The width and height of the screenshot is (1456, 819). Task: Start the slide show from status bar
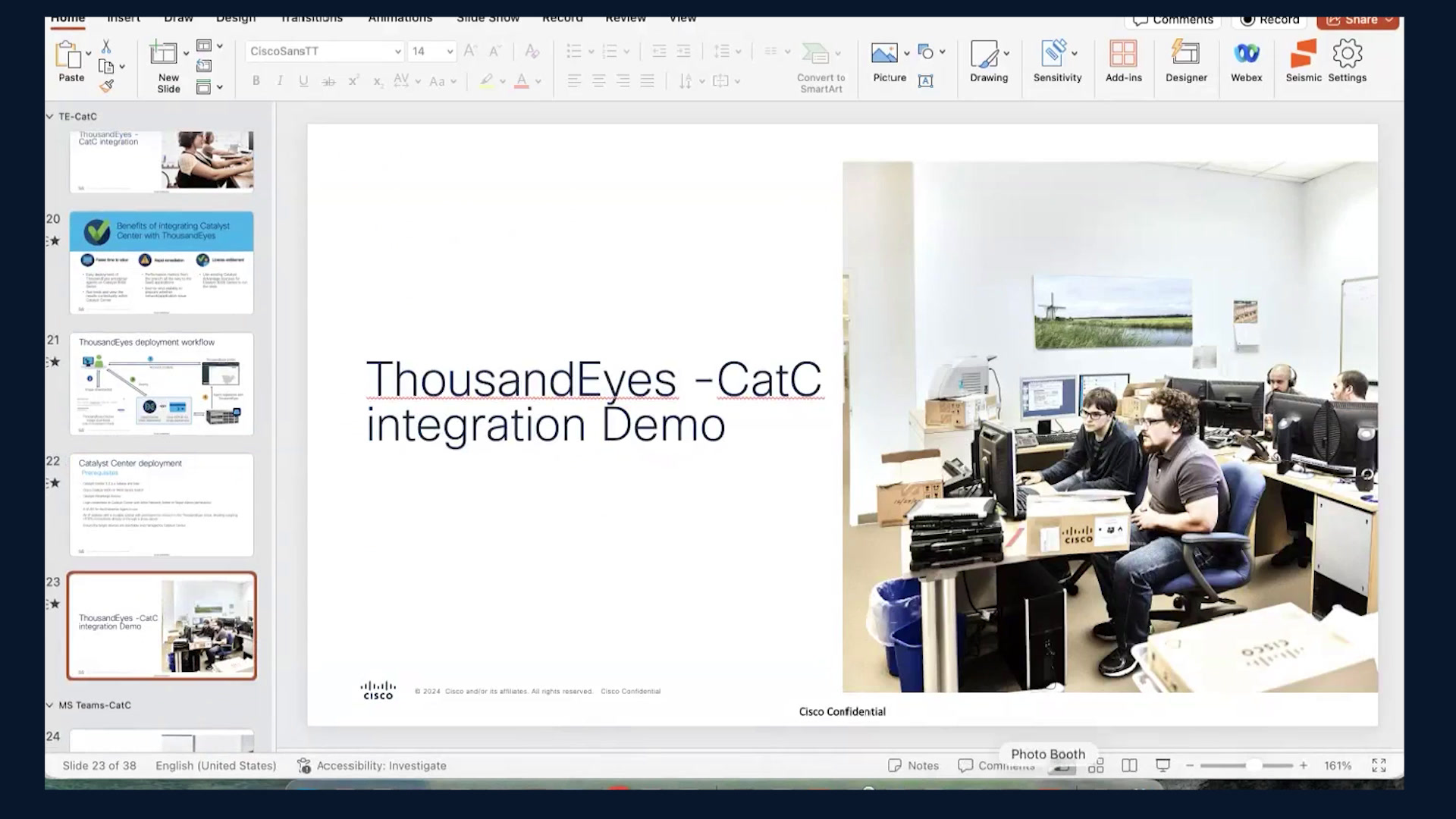1163,766
